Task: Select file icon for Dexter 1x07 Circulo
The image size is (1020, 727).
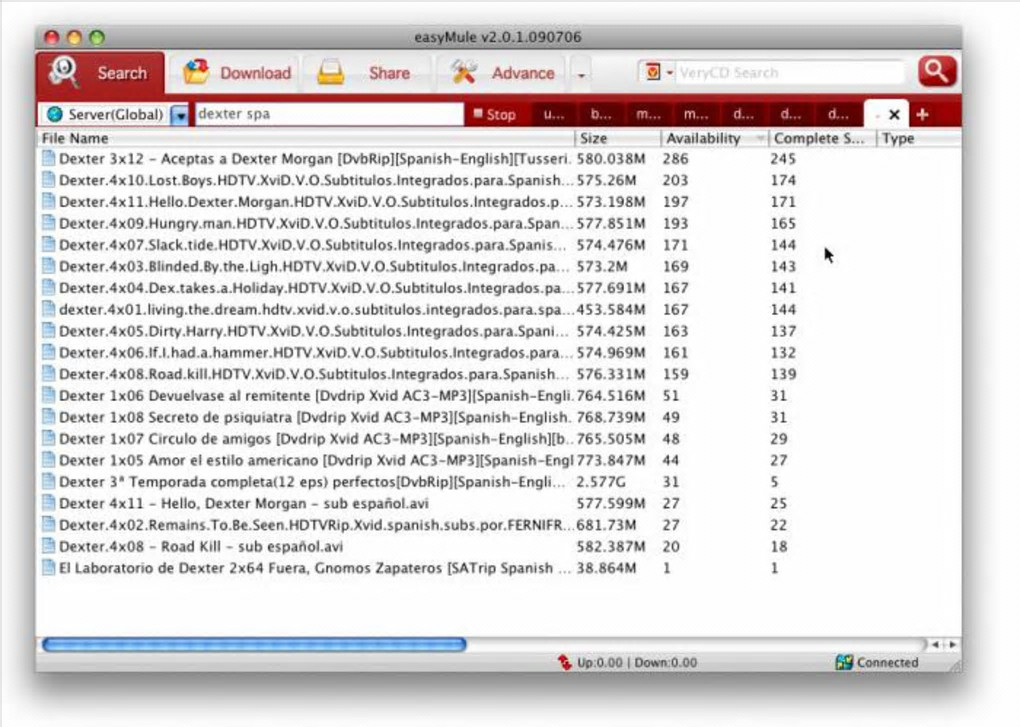Action: 48,438
